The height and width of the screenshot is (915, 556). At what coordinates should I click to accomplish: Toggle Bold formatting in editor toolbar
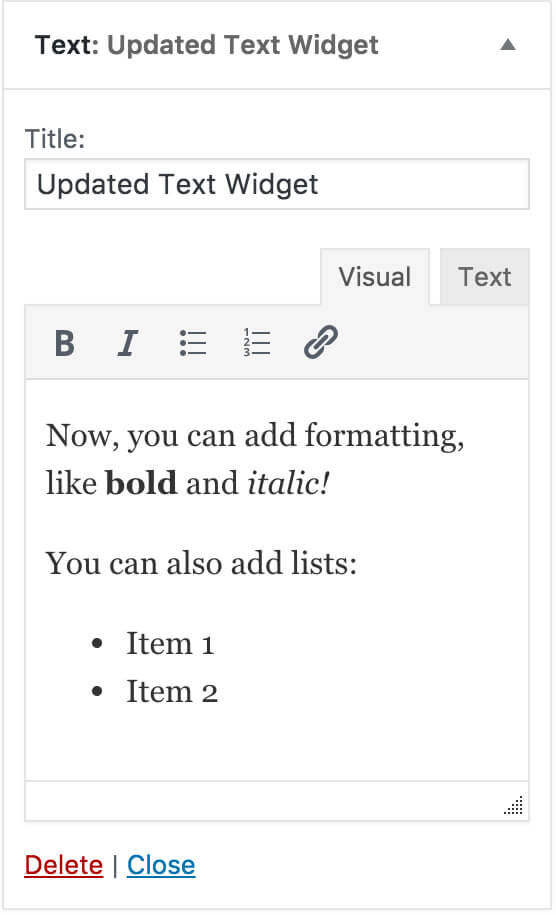coord(65,343)
